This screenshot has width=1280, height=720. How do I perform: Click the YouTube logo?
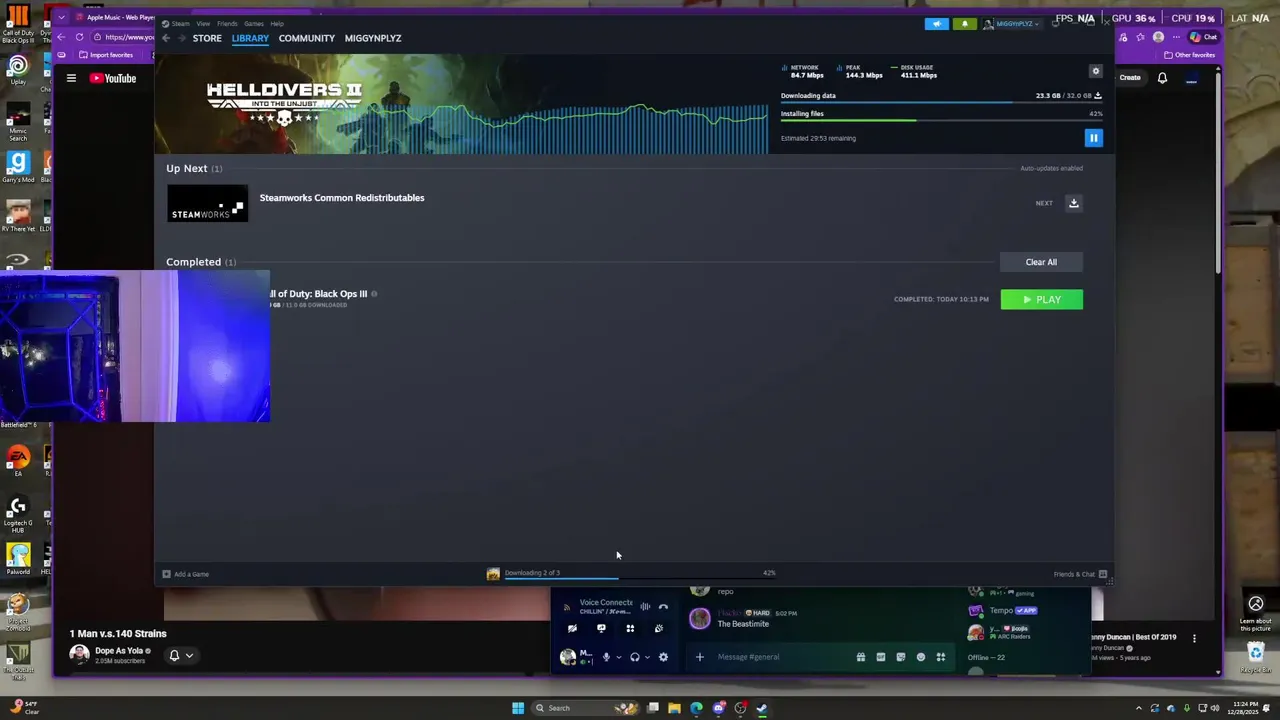pos(113,78)
